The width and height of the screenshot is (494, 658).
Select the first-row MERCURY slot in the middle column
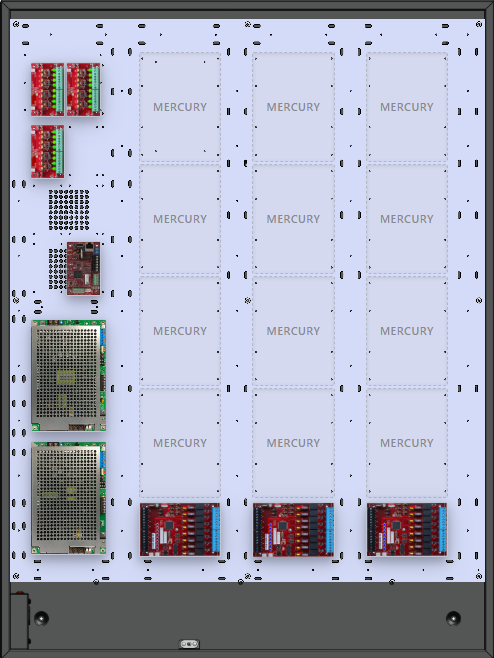click(293, 107)
